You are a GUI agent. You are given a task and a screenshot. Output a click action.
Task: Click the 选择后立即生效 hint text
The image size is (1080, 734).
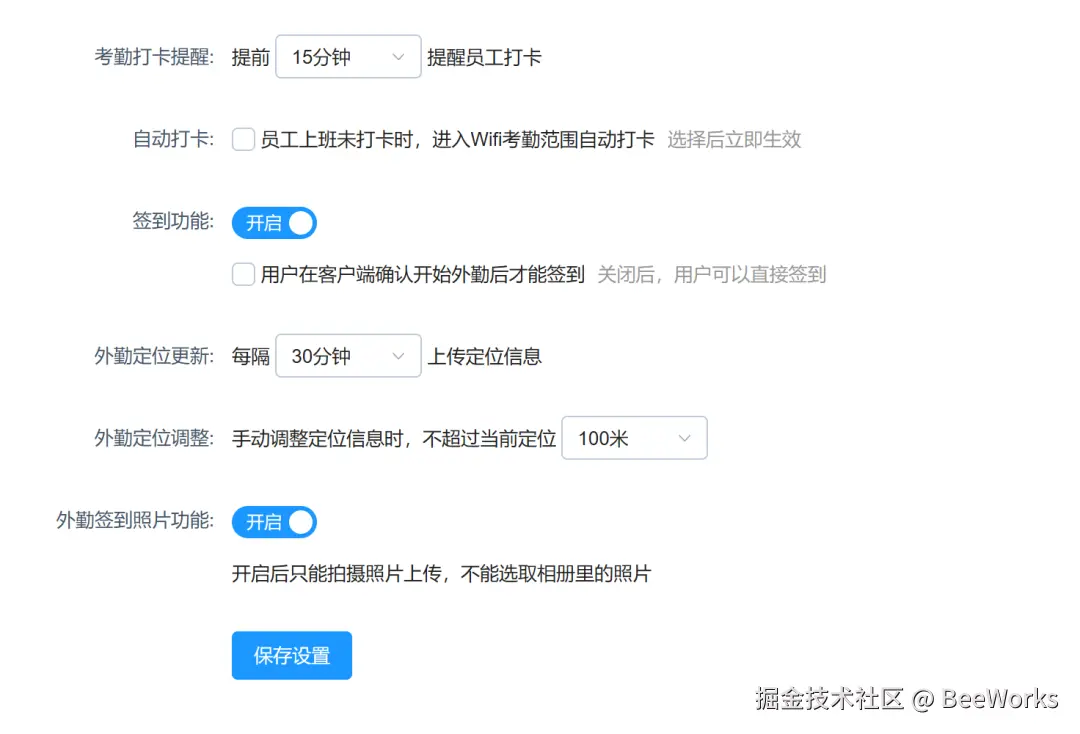tap(735, 140)
